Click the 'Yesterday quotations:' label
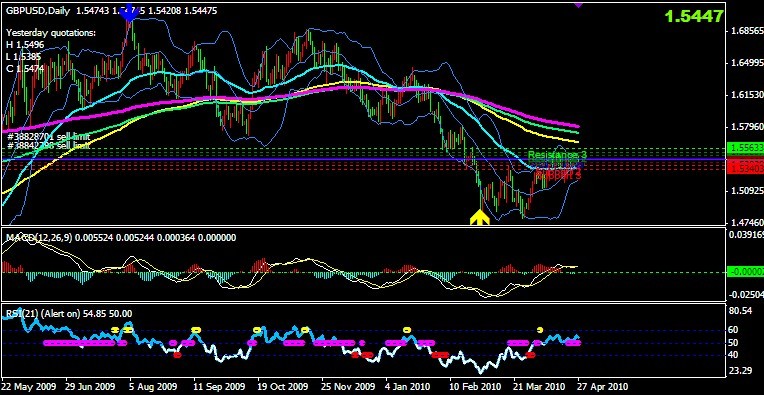This screenshot has width=764, height=395. click(51, 33)
